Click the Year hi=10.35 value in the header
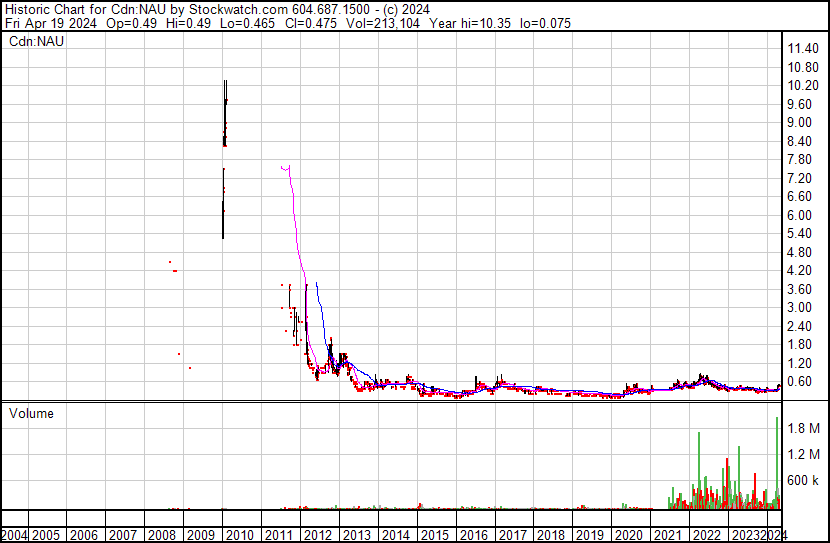Viewport: 830px width, 543px height. click(x=483, y=23)
